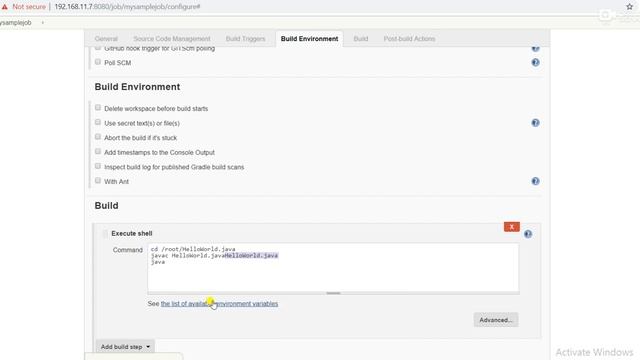
Task: Open the Add build step dropdown
Action: [x=125, y=347]
